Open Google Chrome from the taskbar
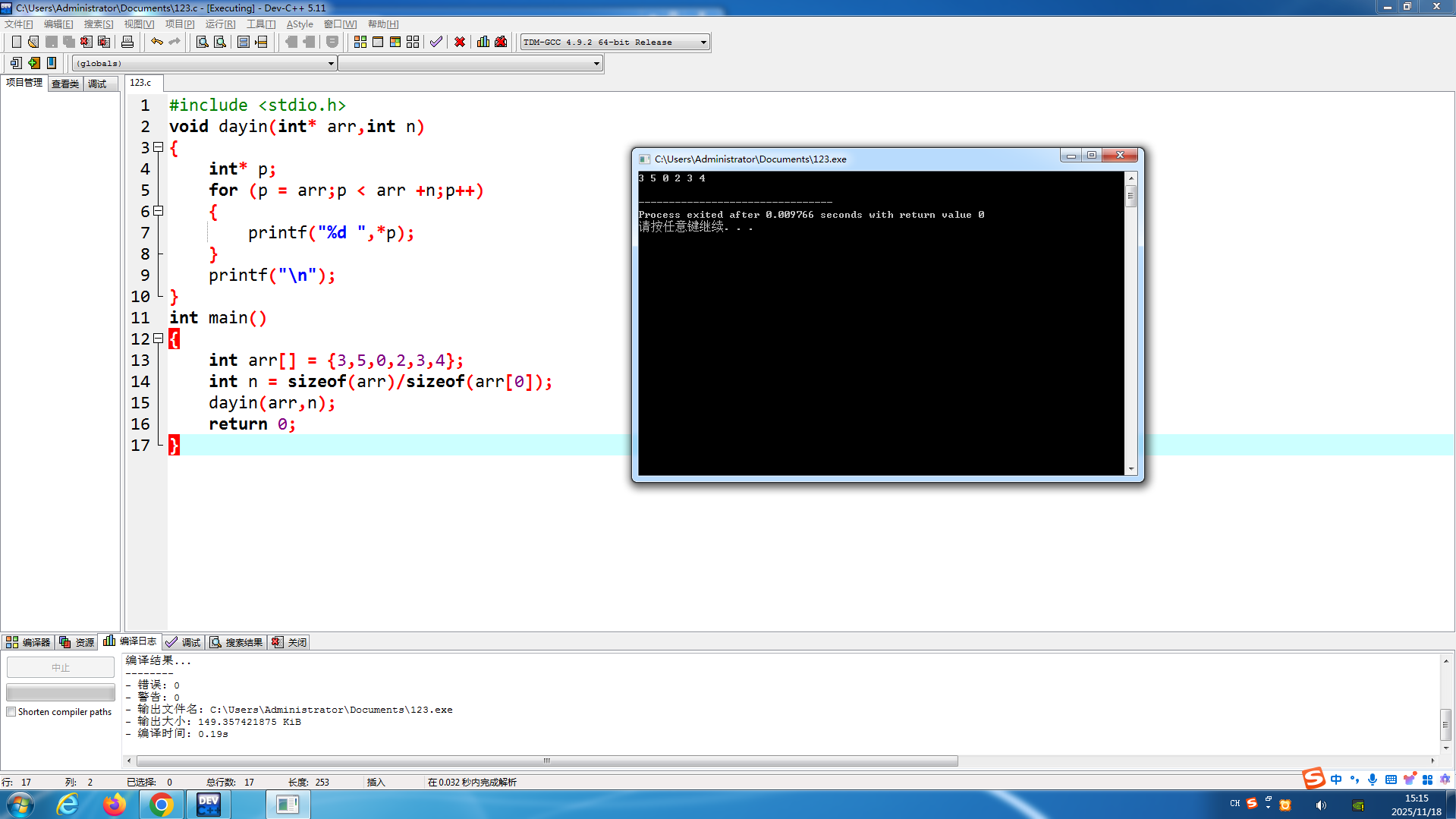This screenshot has height=819, width=1456. coord(161,805)
